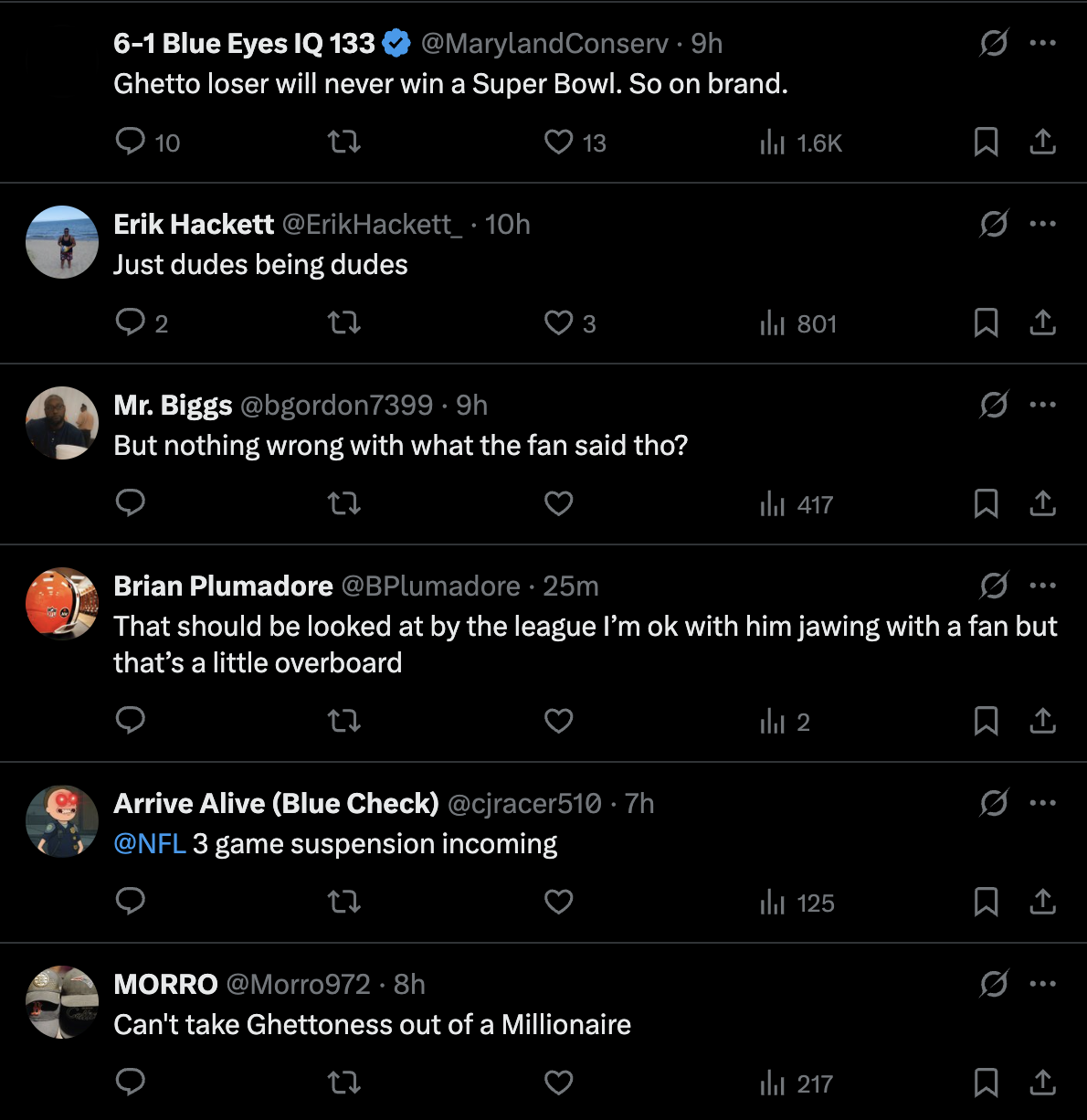This screenshot has height=1120, width=1087.
Task: Bookmark the Mr. Biggs tweet
Action: (x=986, y=503)
